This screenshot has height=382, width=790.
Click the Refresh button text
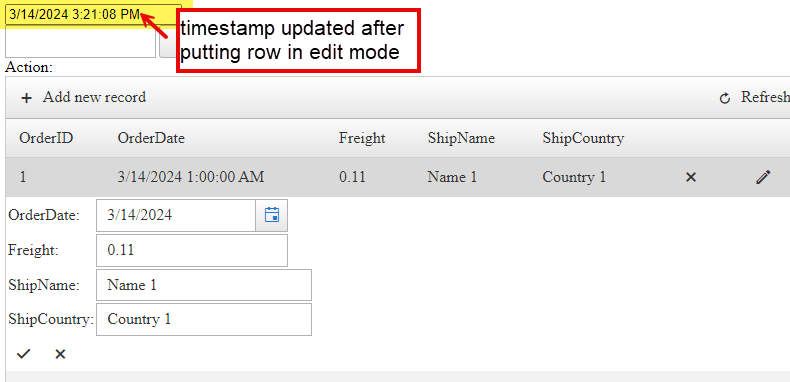(765, 97)
